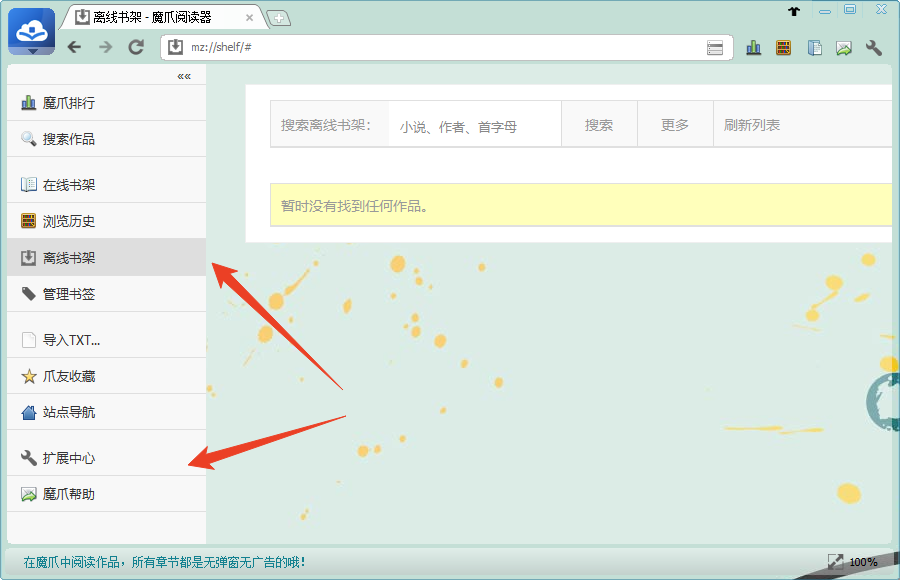This screenshot has width=900, height=580.
Task: Open the wrench settings icon in toolbar
Action: 873,47
